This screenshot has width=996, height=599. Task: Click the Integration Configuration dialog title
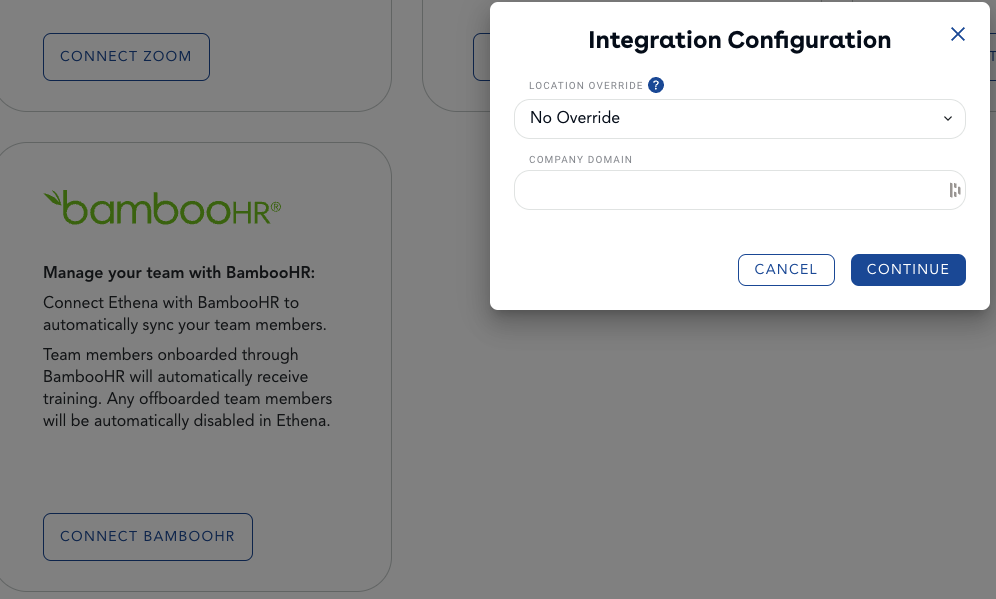coord(740,40)
